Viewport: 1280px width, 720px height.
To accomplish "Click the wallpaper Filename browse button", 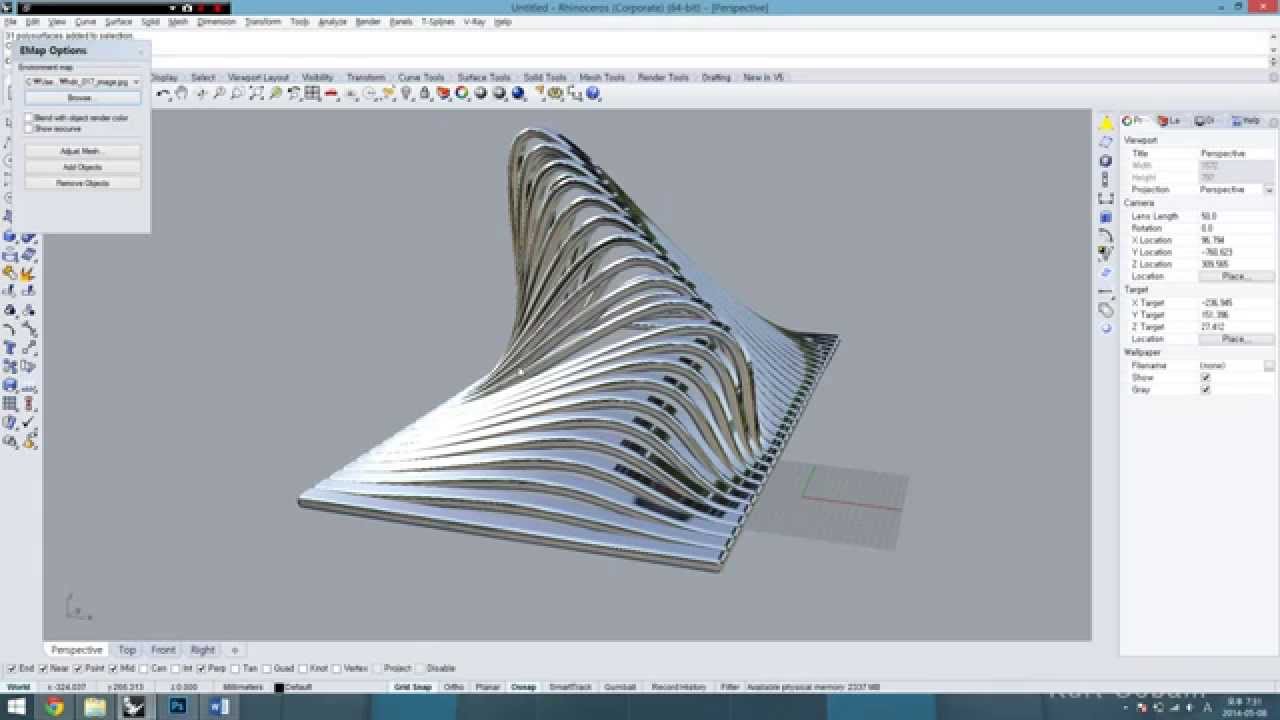I will [x=1269, y=365].
